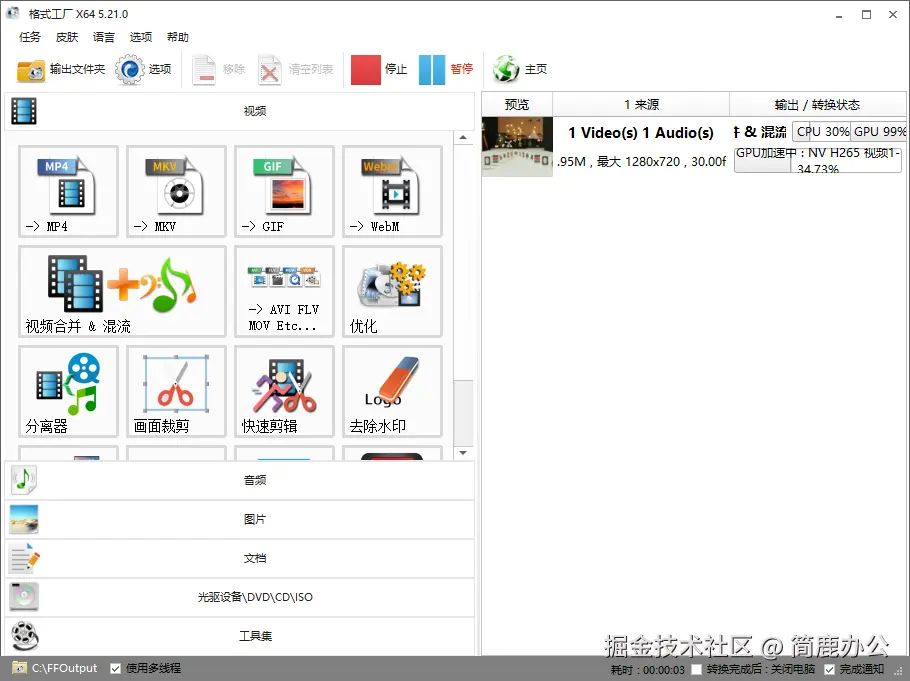The width and height of the screenshot is (910, 681).
Task: Switch to the 预览 preview tab
Action: (516, 103)
